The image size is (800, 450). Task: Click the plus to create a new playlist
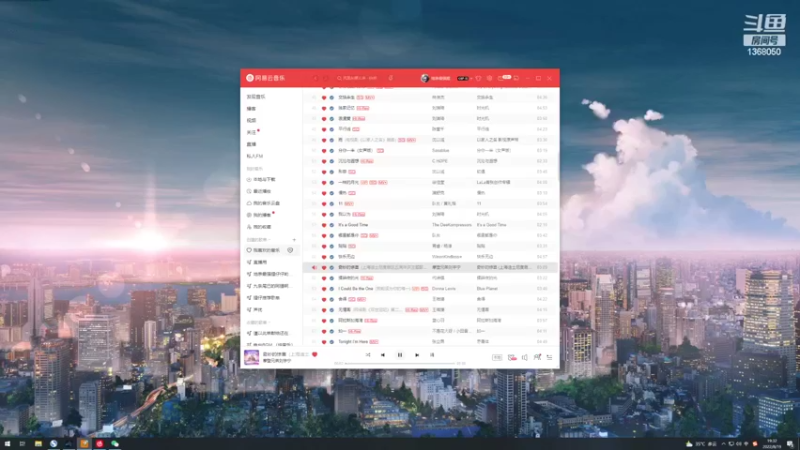[x=294, y=239]
